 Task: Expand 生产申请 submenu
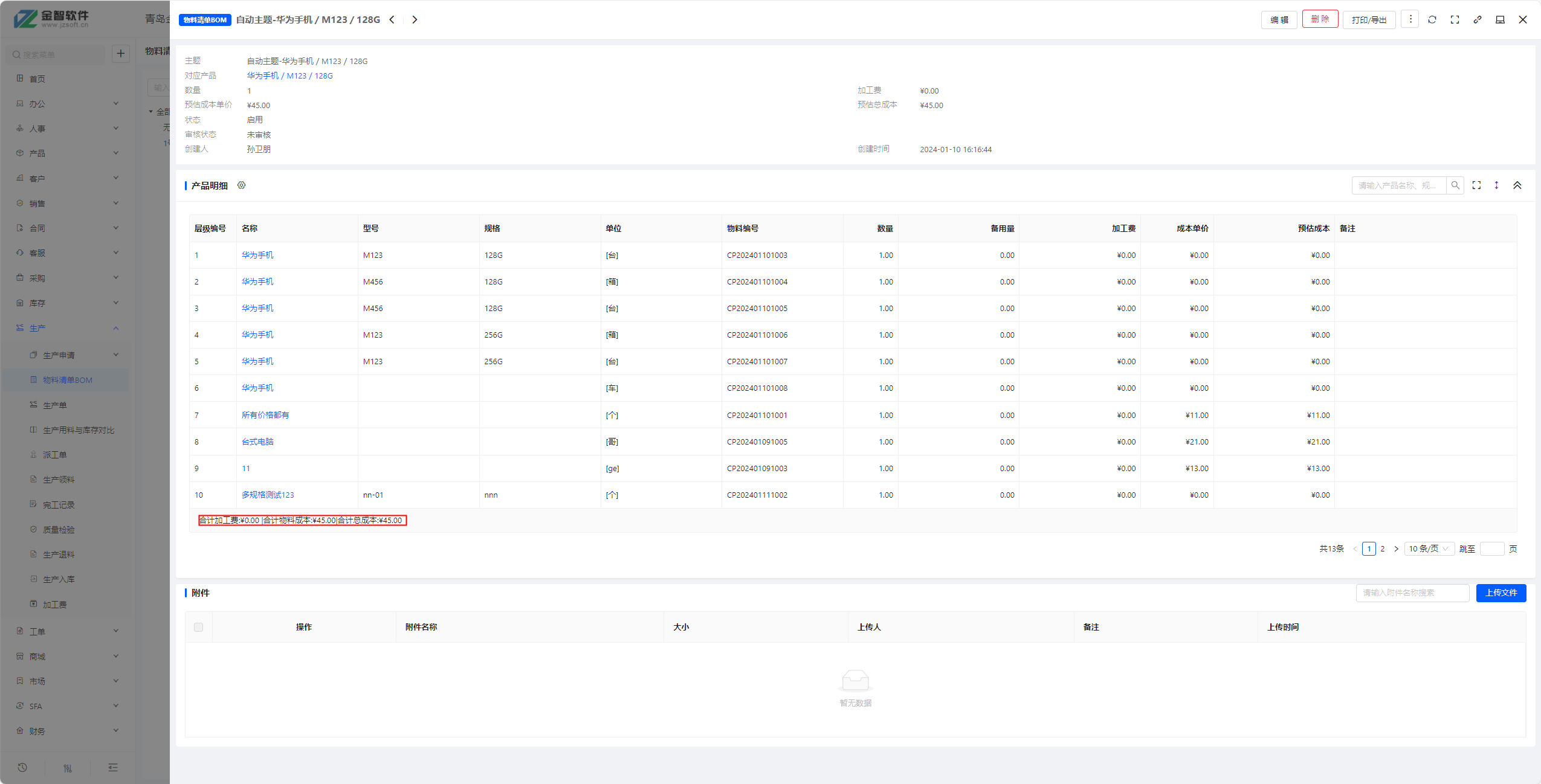[66, 355]
